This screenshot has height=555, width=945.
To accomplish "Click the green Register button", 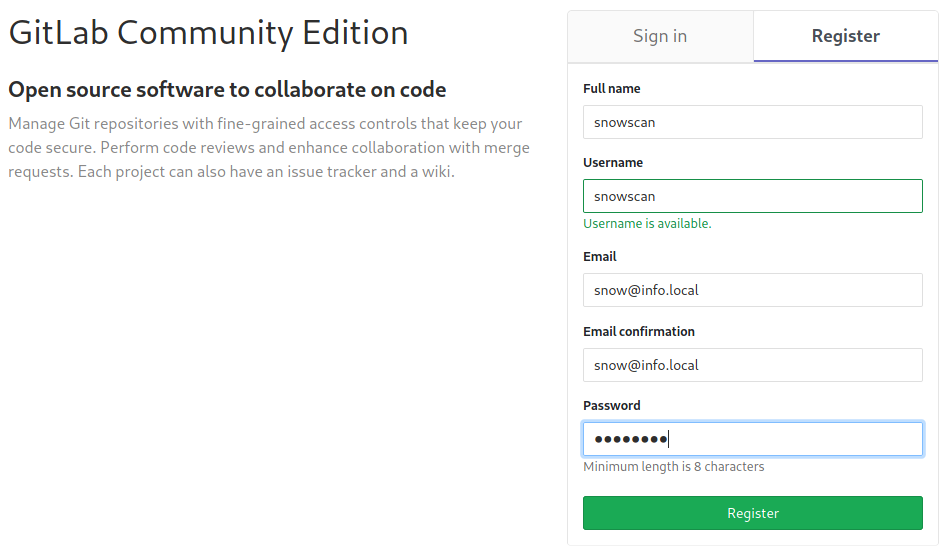I will (x=752, y=513).
